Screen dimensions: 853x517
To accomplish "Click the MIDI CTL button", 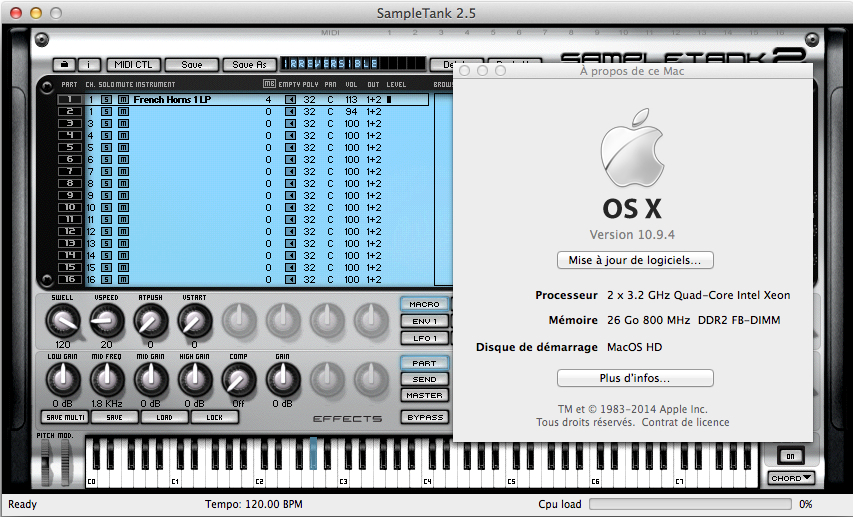I will point(133,65).
